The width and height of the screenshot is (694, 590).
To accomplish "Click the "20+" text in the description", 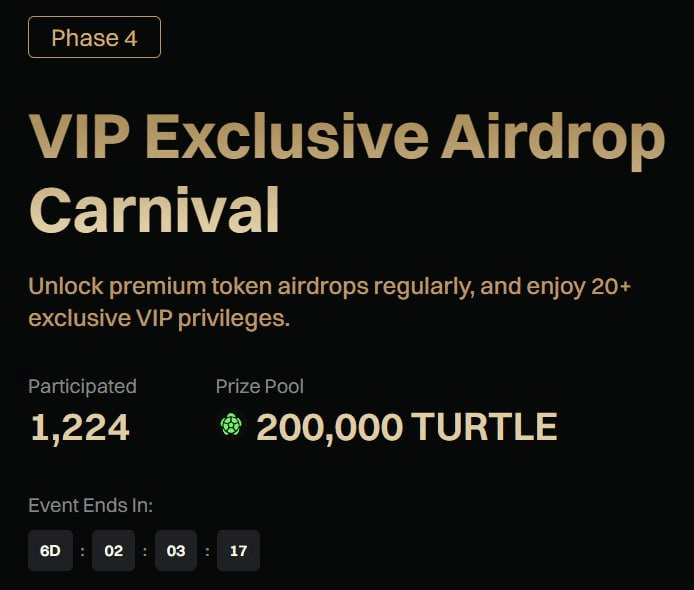I will [609, 287].
